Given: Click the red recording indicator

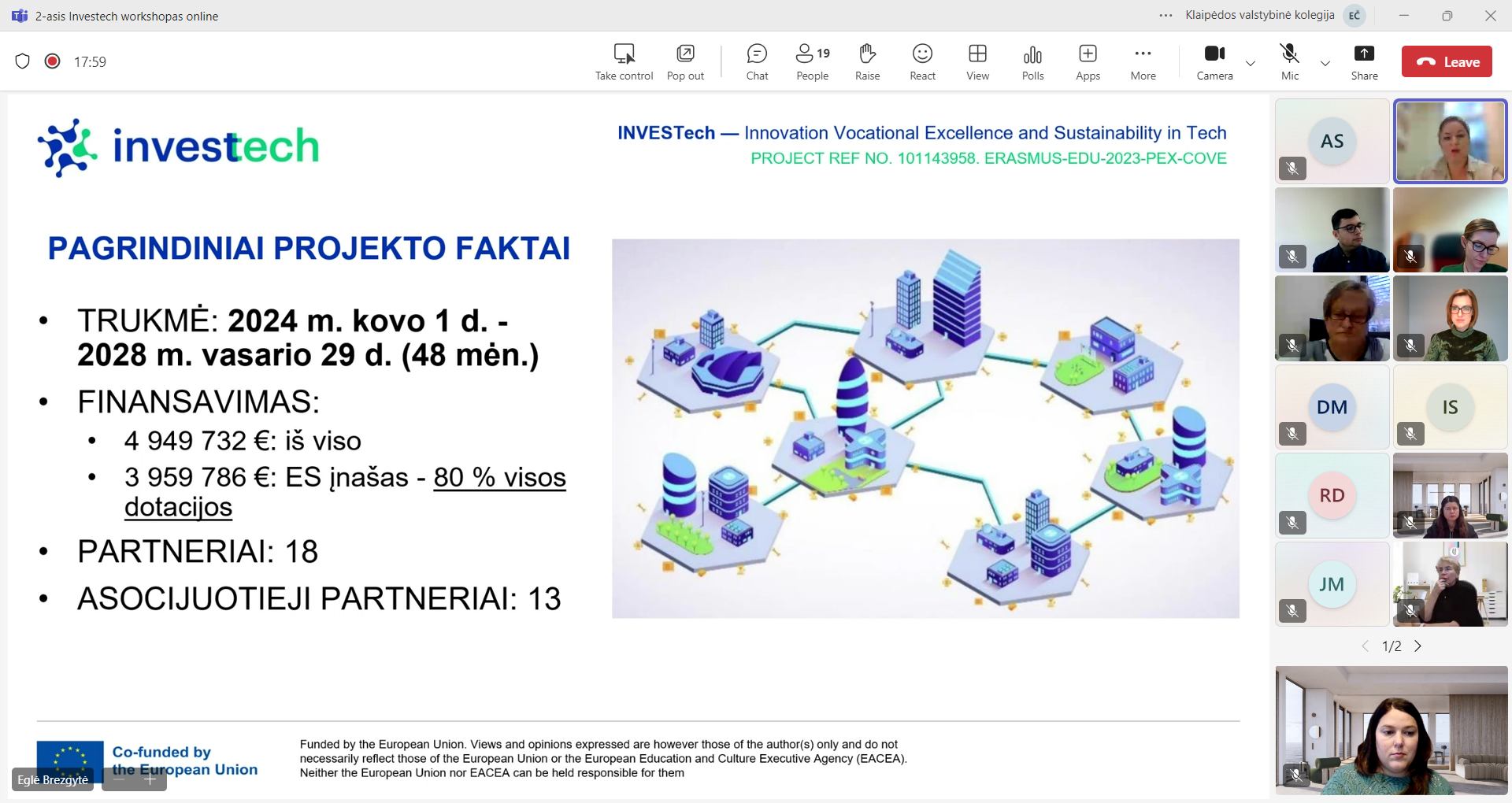Looking at the screenshot, I should (53, 61).
